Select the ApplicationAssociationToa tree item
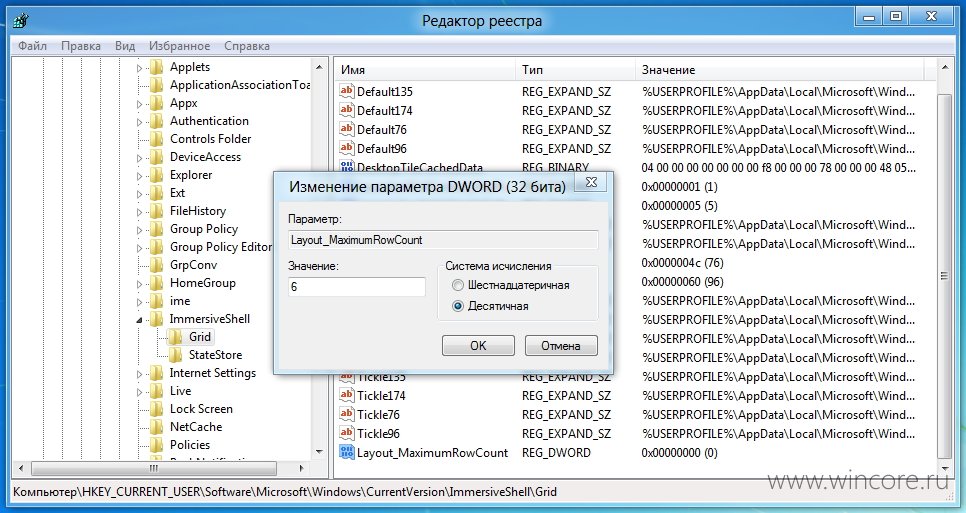Screen dimensions: 966x513 (x=240, y=85)
